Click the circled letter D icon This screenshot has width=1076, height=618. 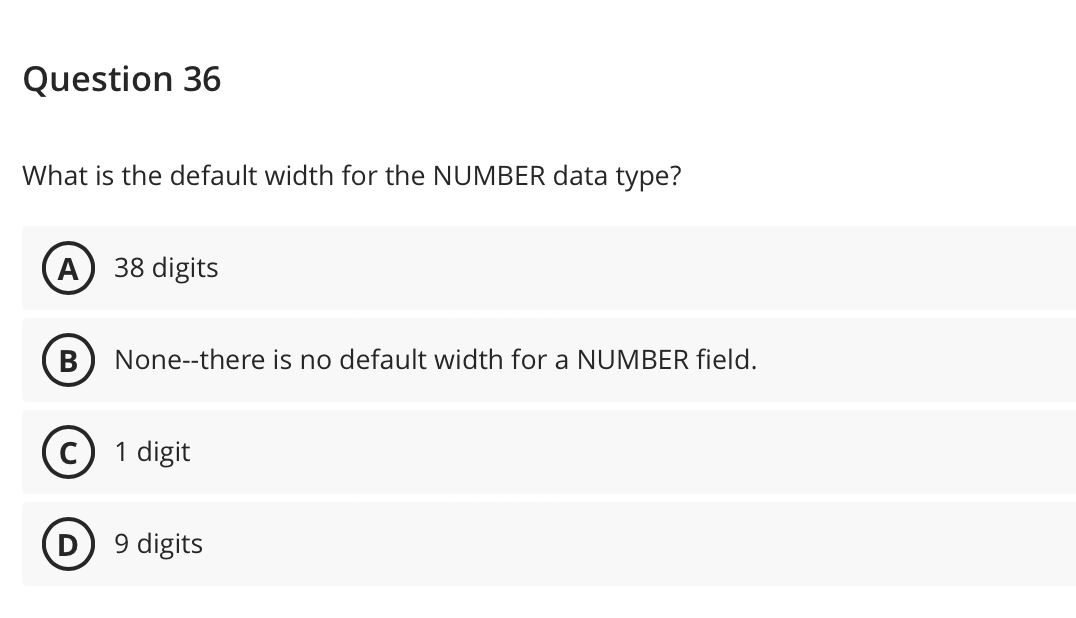click(x=68, y=544)
